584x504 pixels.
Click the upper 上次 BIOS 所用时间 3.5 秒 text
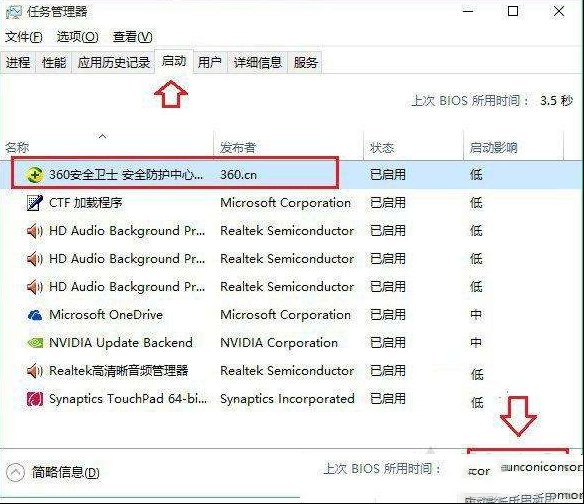click(492, 101)
